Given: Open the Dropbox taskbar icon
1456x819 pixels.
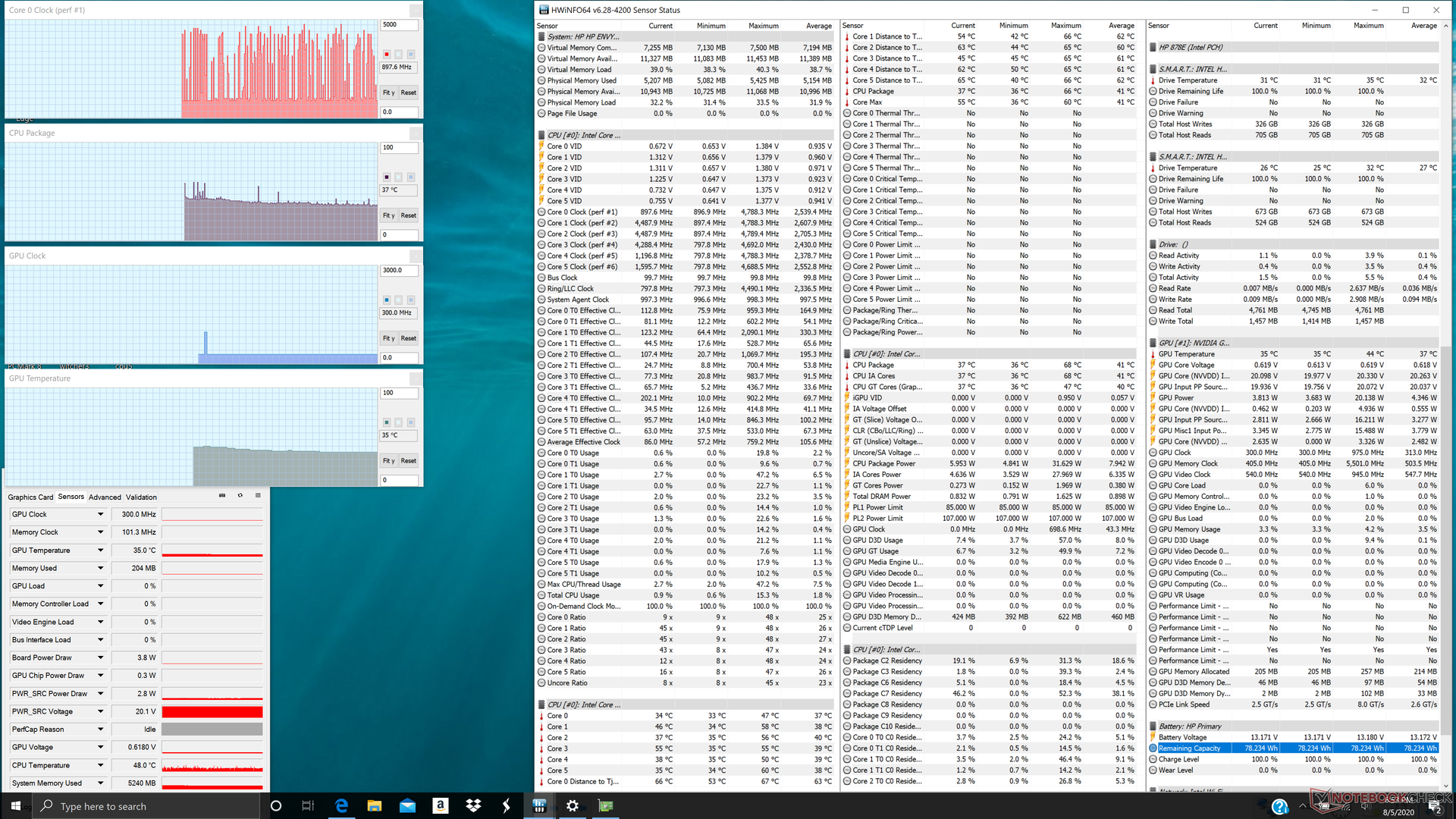Looking at the screenshot, I should click(x=473, y=806).
